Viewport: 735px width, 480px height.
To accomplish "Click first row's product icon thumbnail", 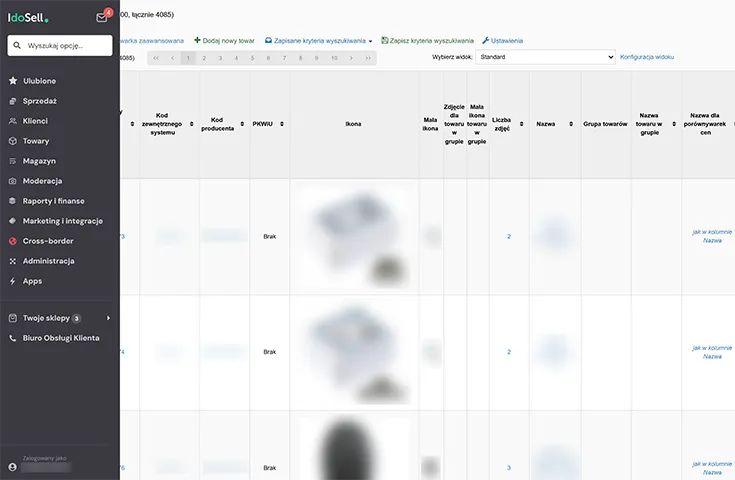I will pyautogui.click(x=355, y=236).
